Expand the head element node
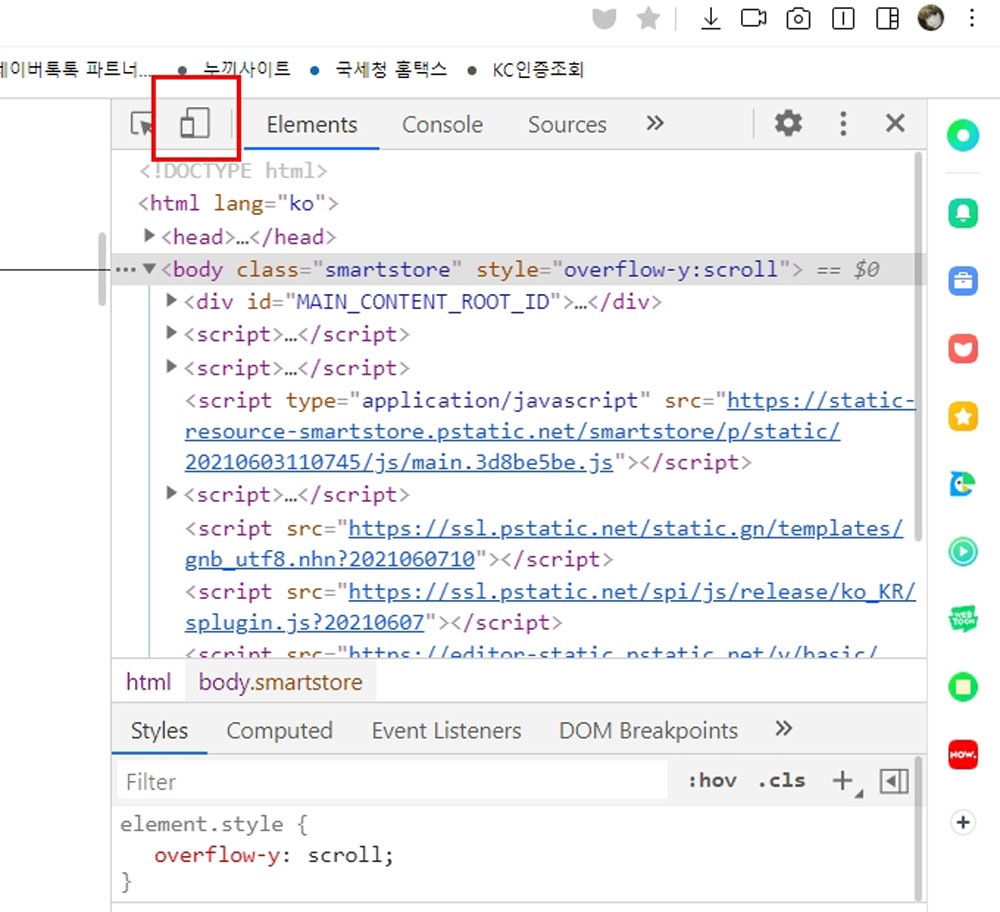The image size is (1000, 912). [x=149, y=236]
